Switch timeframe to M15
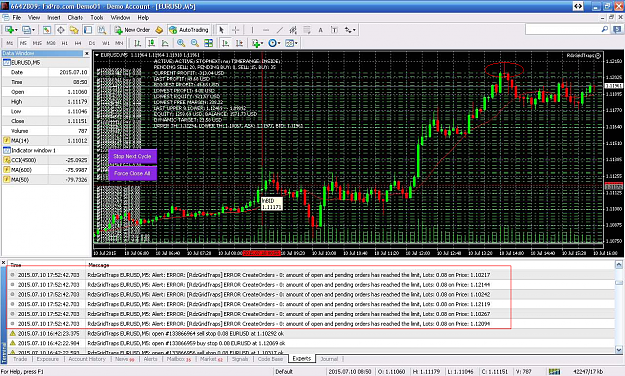The height and width of the screenshot is (376, 625). coord(37,43)
